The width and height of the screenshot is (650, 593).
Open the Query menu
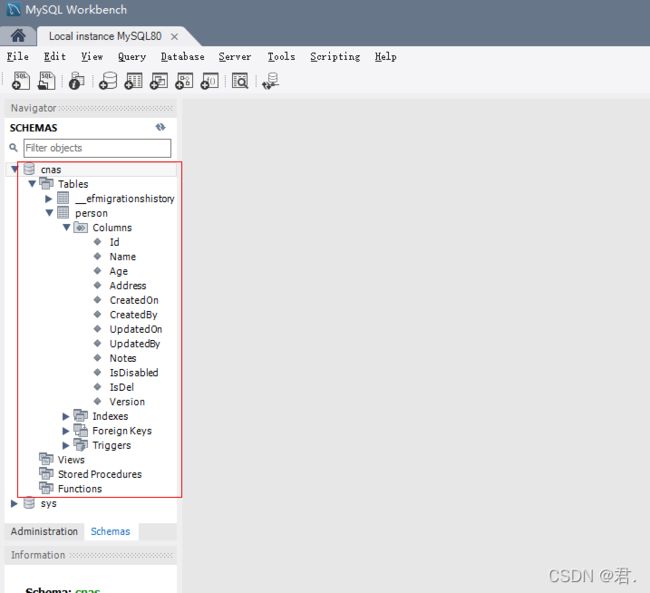coord(132,56)
